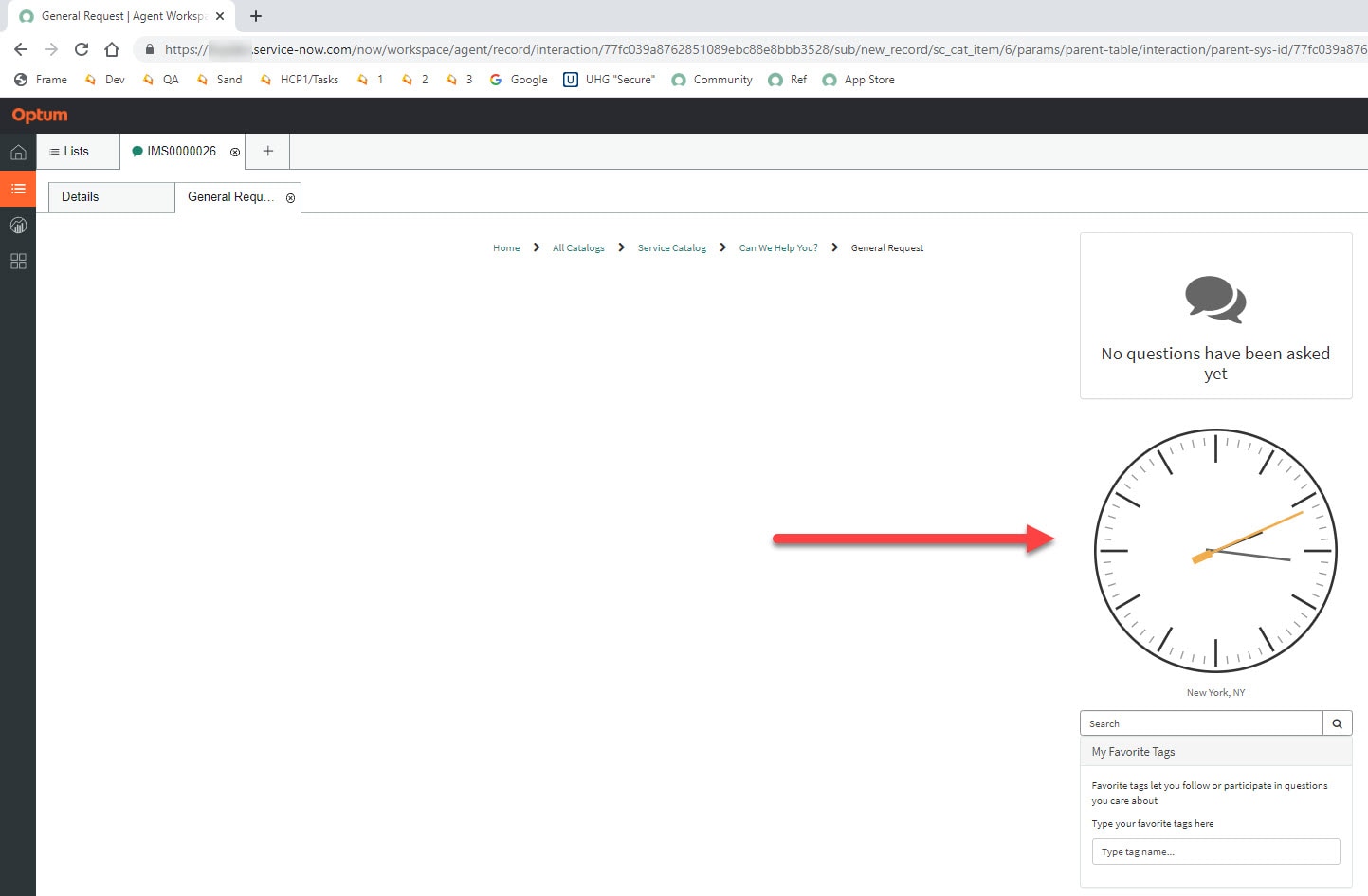
Task: Click the browser refresh icon
Action: pyautogui.click(x=82, y=49)
